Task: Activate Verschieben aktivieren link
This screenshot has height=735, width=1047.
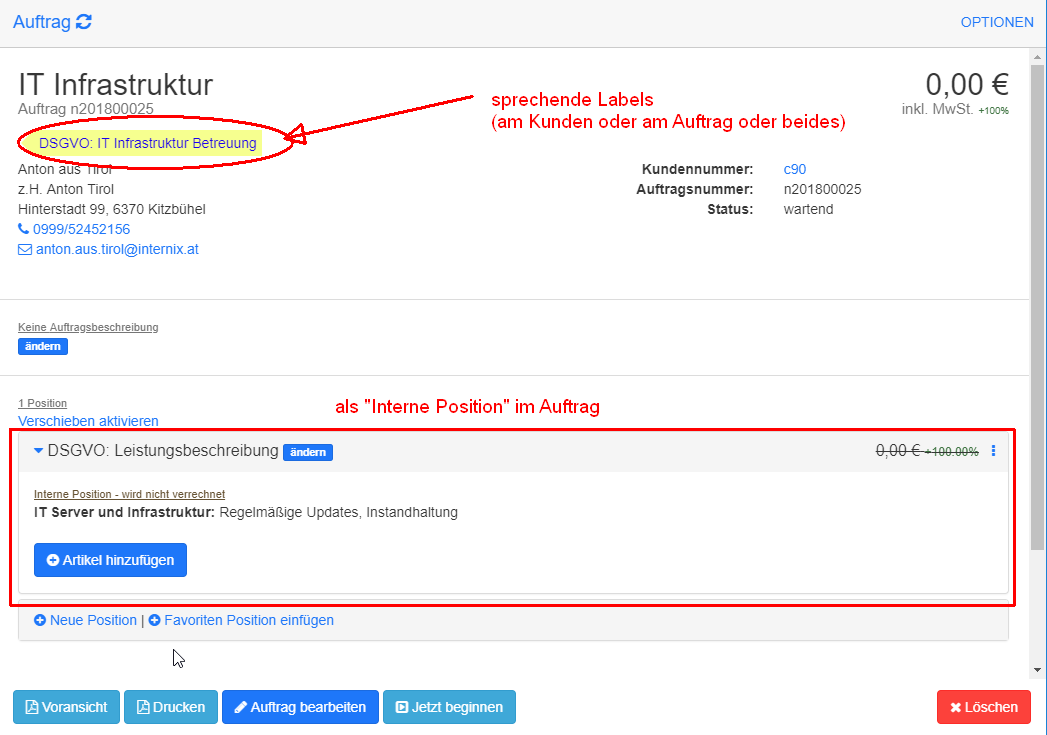Action: pyautogui.click(x=88, y=421)
